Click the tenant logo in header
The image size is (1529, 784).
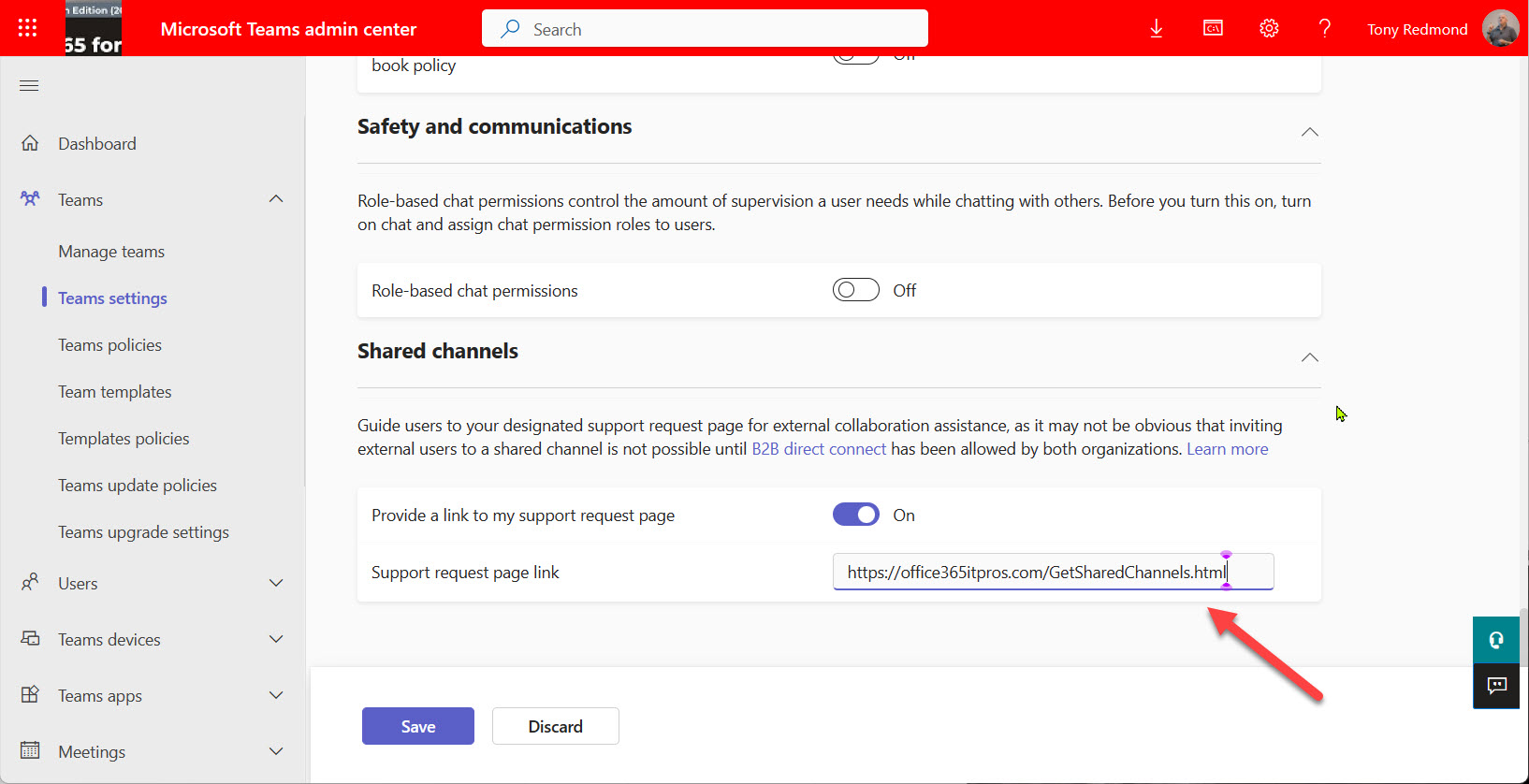94,28
